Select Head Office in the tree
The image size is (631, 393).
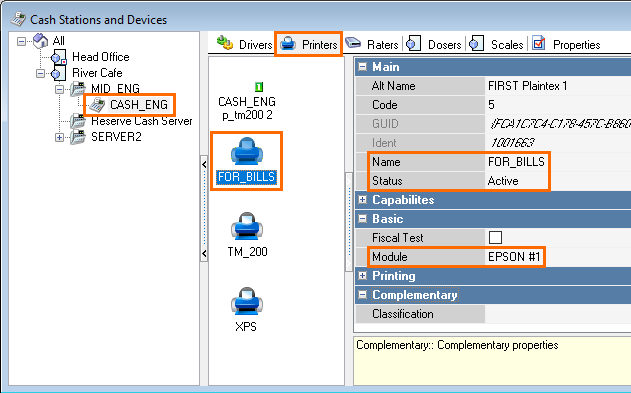tap(101, 57)
